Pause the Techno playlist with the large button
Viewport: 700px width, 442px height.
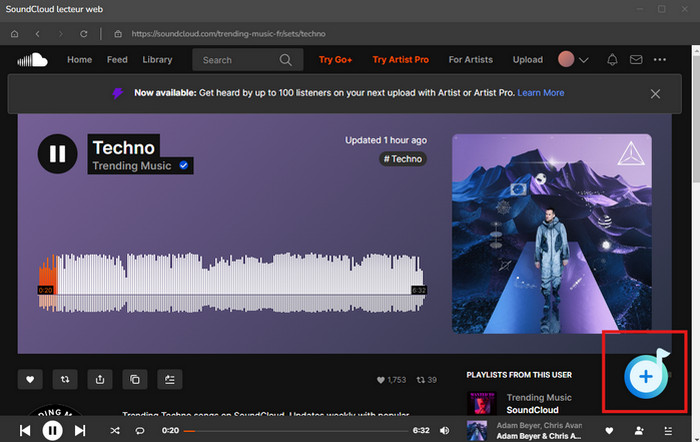coord(58,154)
